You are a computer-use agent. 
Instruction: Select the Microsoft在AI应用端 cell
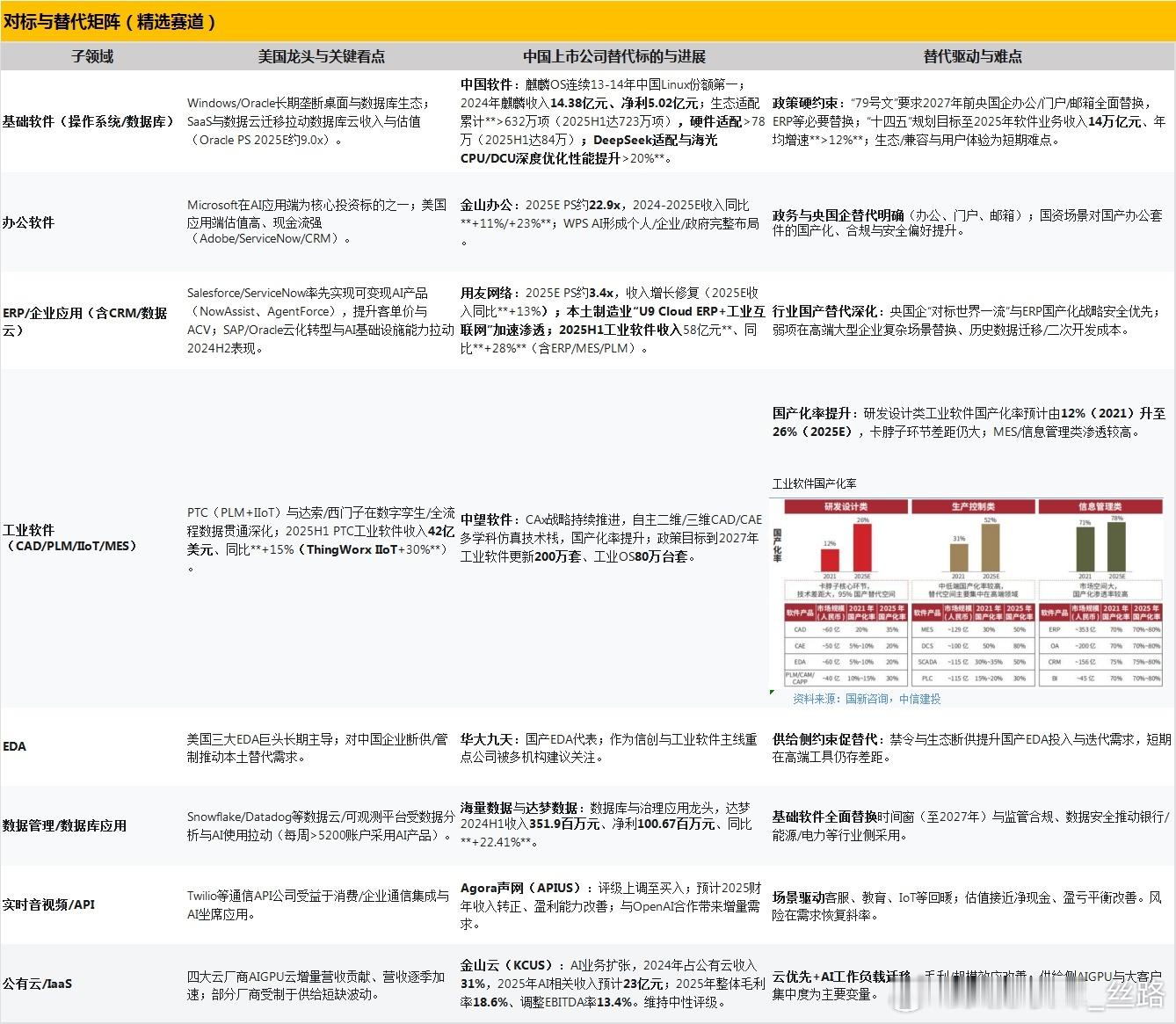(x=316, y=222)
